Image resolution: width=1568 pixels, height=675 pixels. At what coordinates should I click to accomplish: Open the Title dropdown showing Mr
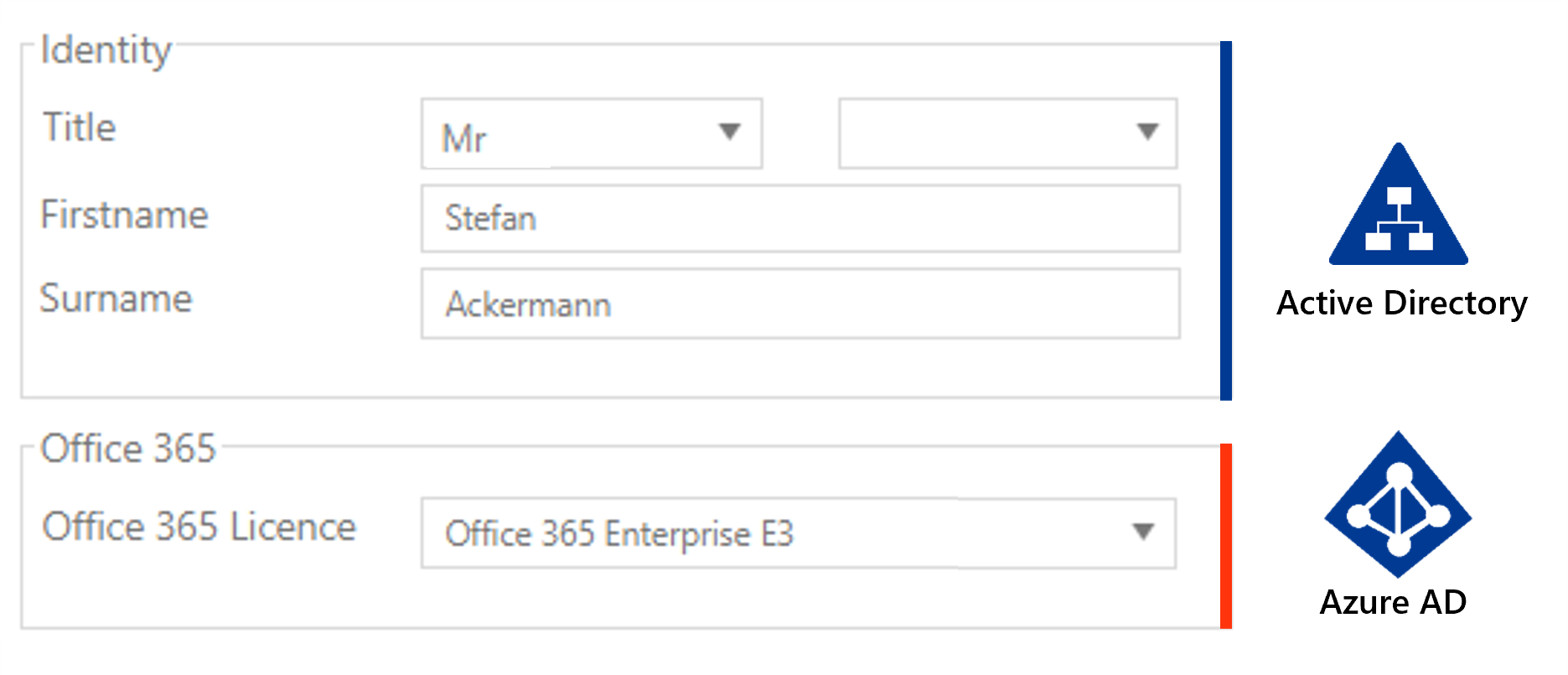(x=589, y=134)
